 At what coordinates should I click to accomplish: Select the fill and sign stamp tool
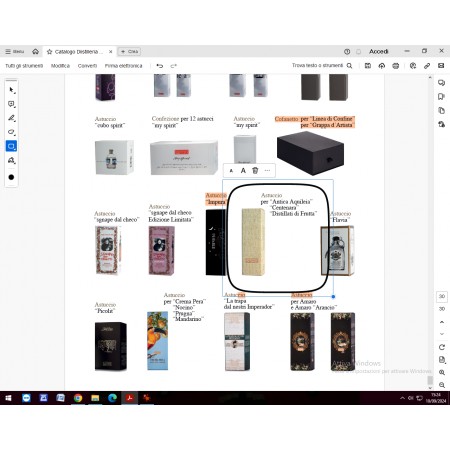point(12,160)
